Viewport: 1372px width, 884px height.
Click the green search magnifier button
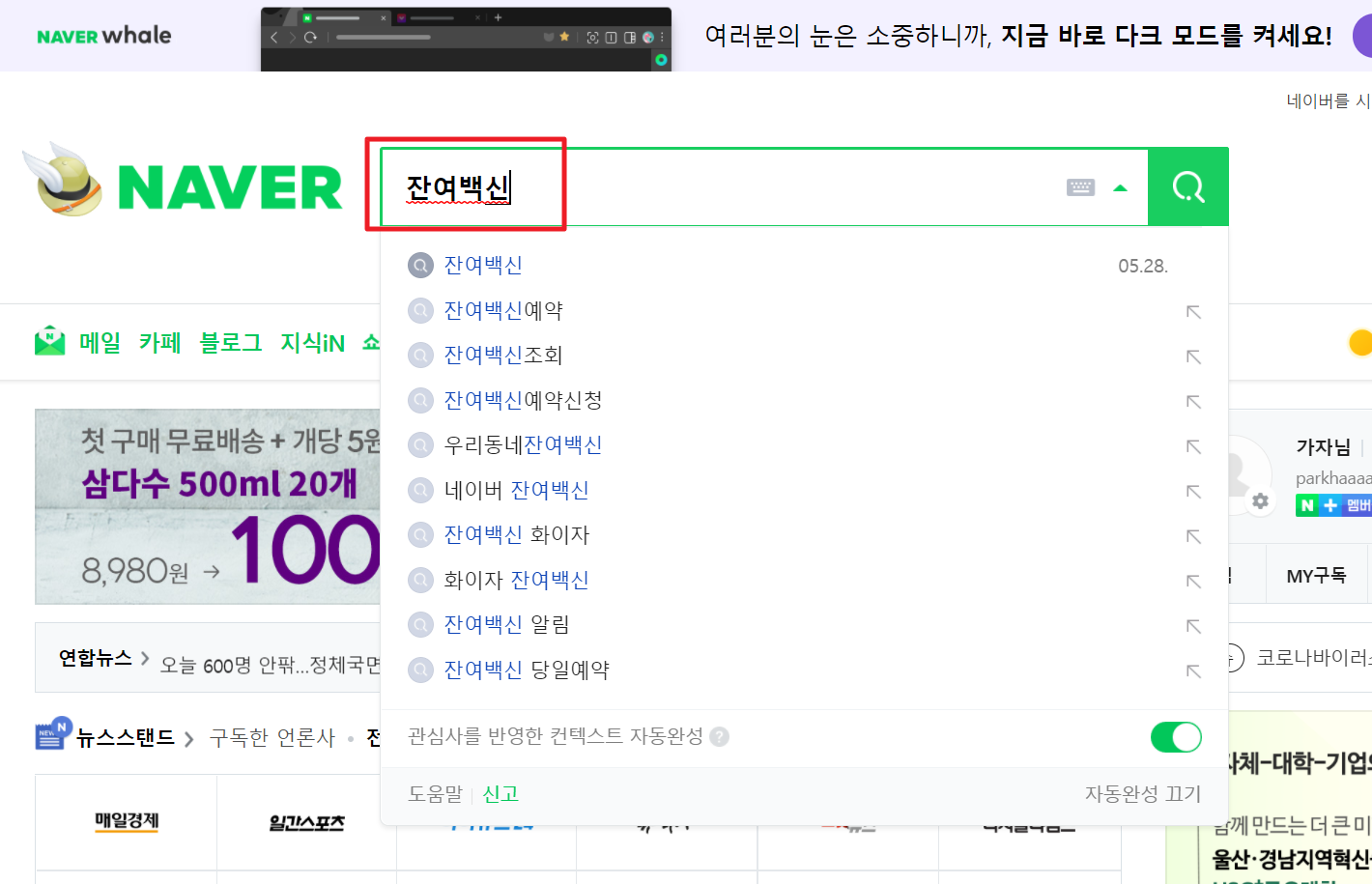pyautogui.click(x=1187, y=186)
